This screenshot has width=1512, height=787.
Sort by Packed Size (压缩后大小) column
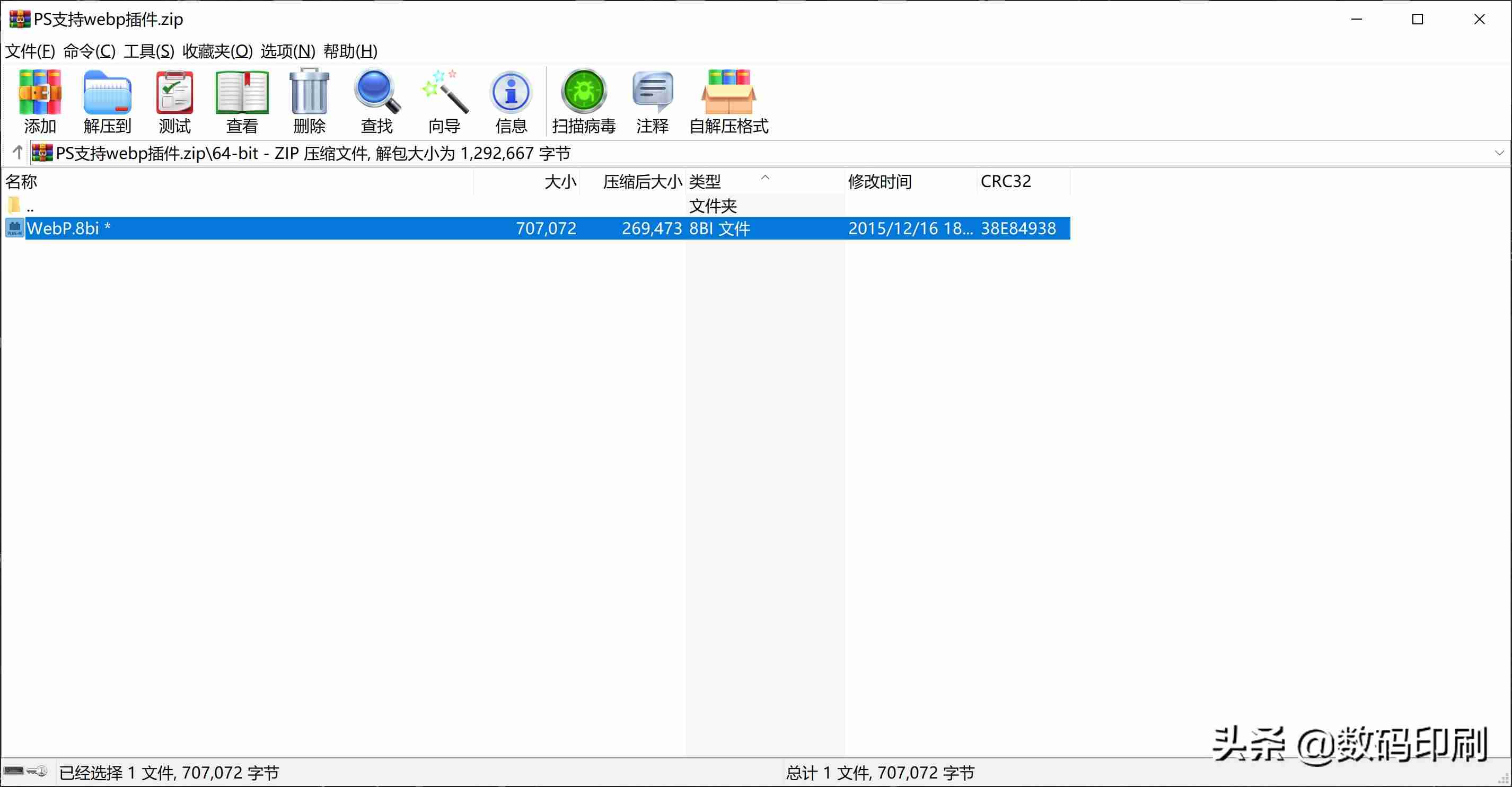pos(633,181)
